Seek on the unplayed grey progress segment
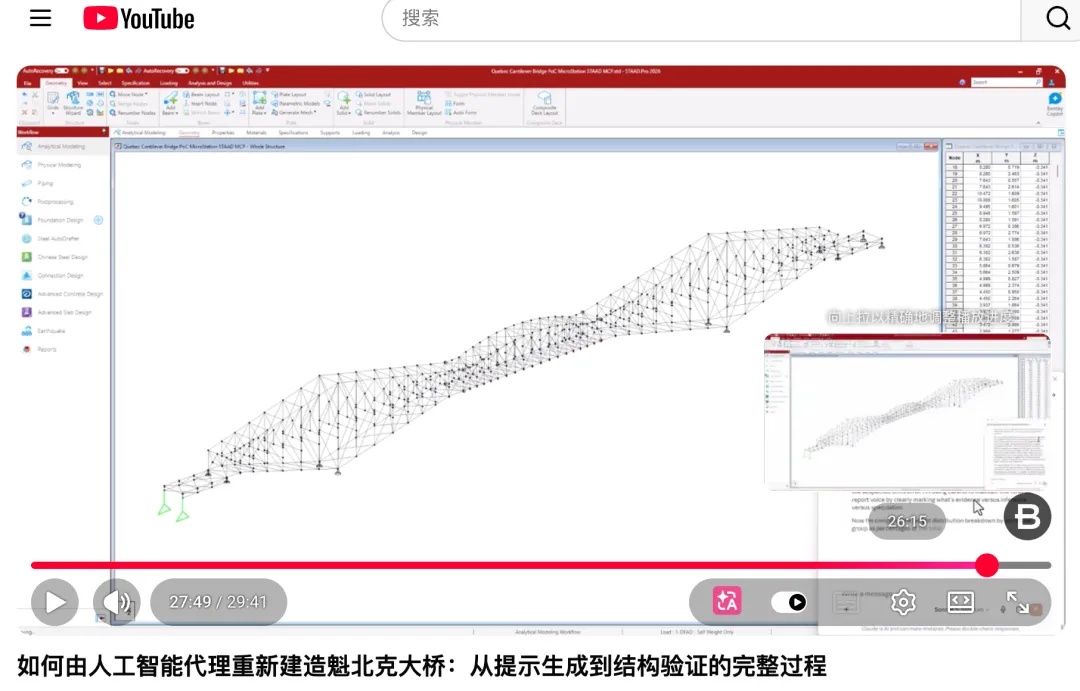 pyautogui.click(x=1025, y=565)
